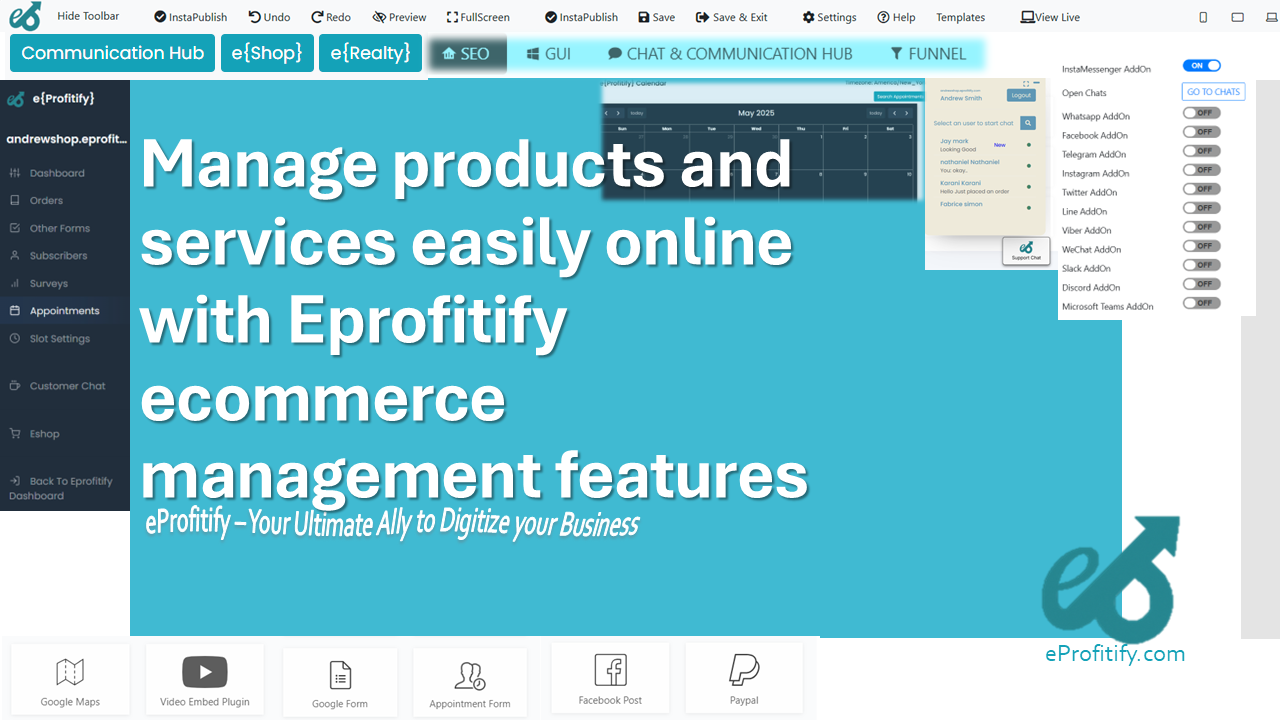Switch to the SEO tab
The image size is (1280, 720).
click(x=466, y=54)
